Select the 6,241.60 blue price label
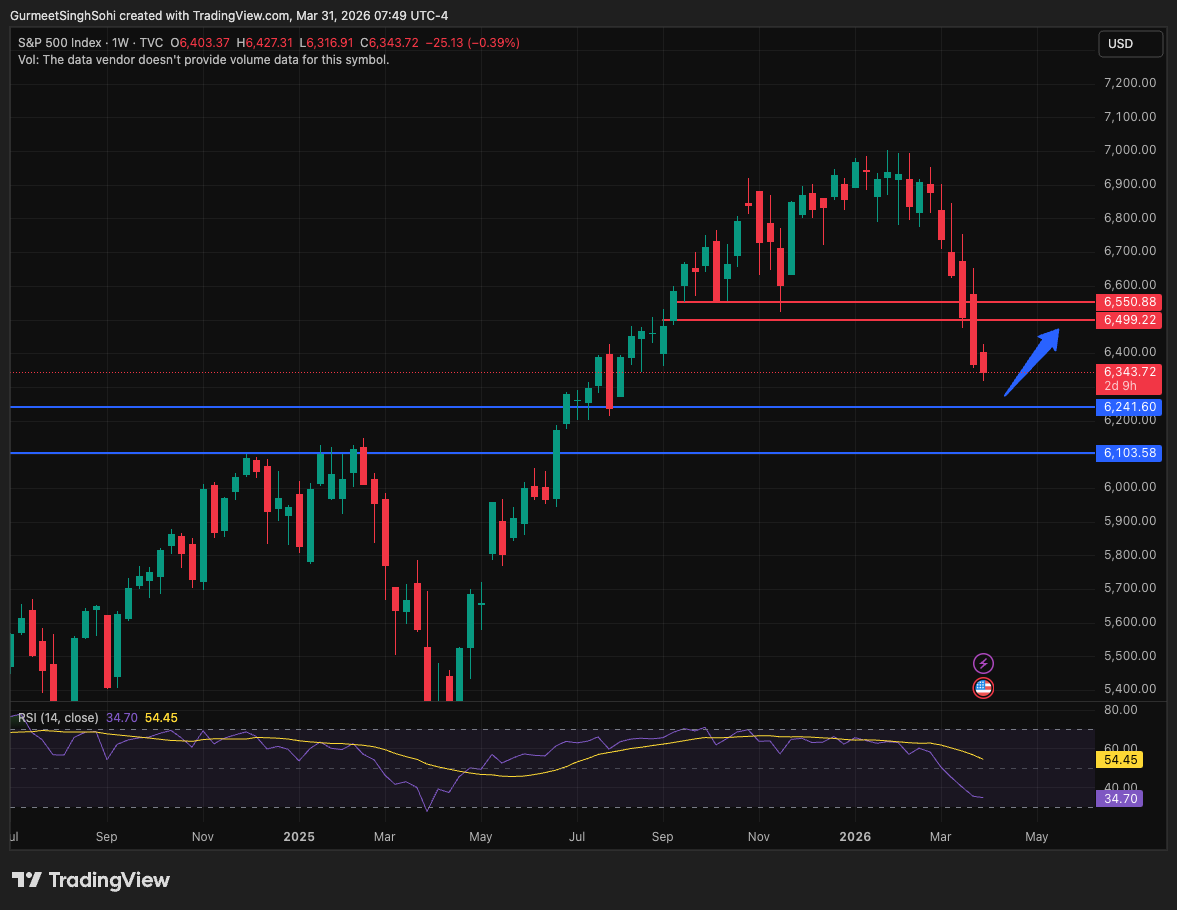Image resolution: width=1177 pixels, height=910 pixels. [1129, 407]
